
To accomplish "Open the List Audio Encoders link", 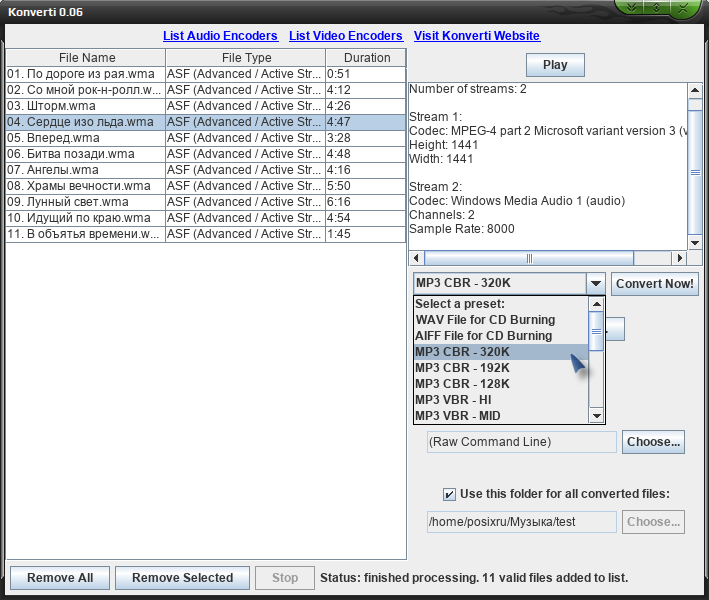I will coord(220,36).
